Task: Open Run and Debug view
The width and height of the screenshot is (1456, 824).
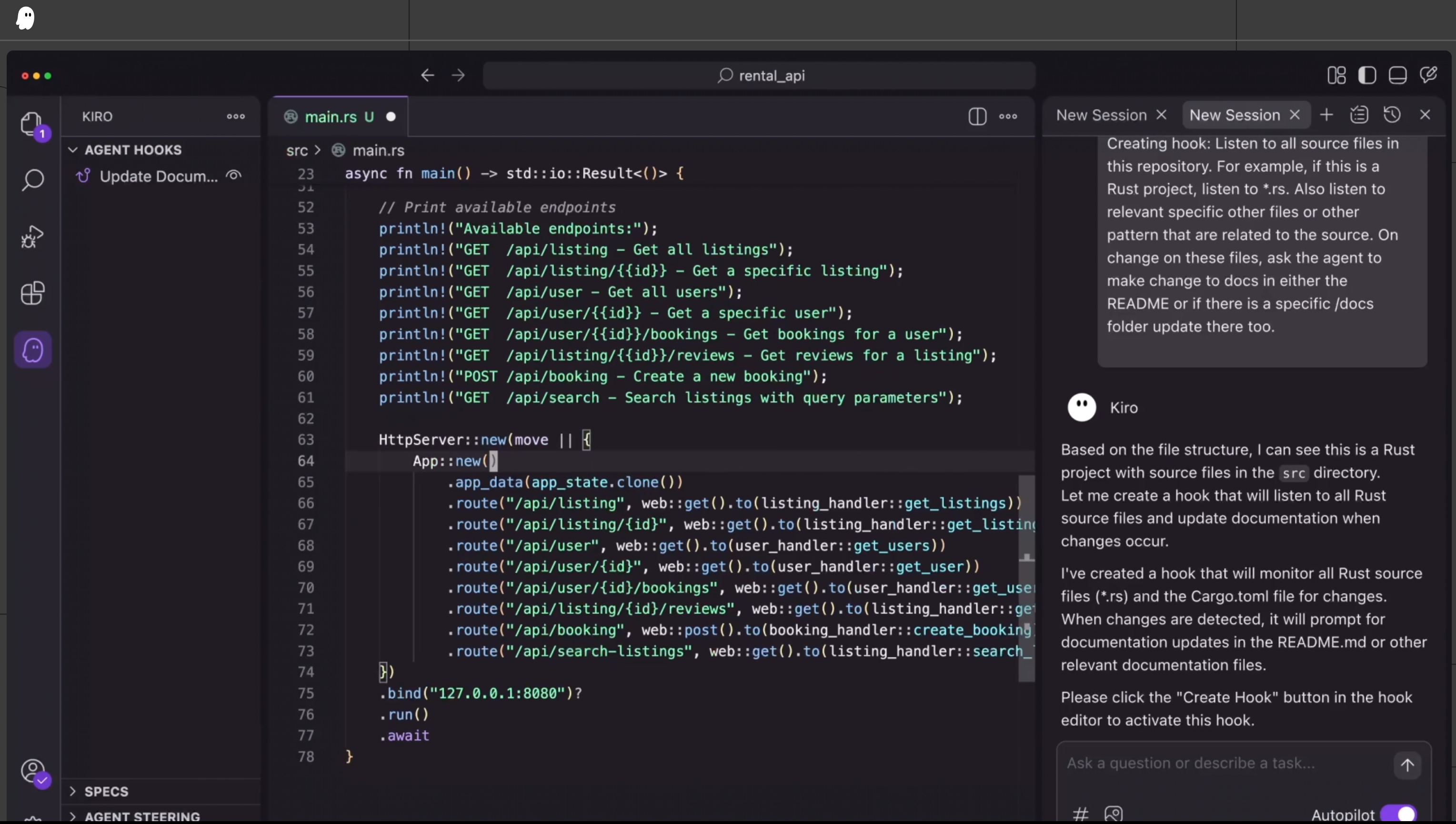Action: 33,237
